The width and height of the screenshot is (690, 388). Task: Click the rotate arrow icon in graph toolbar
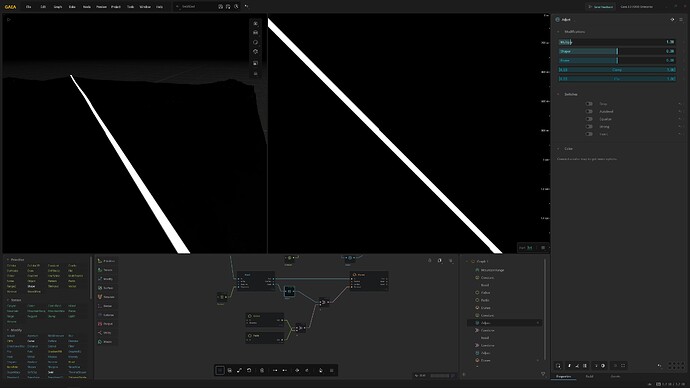pyautogui.click(x=249, y=370)
